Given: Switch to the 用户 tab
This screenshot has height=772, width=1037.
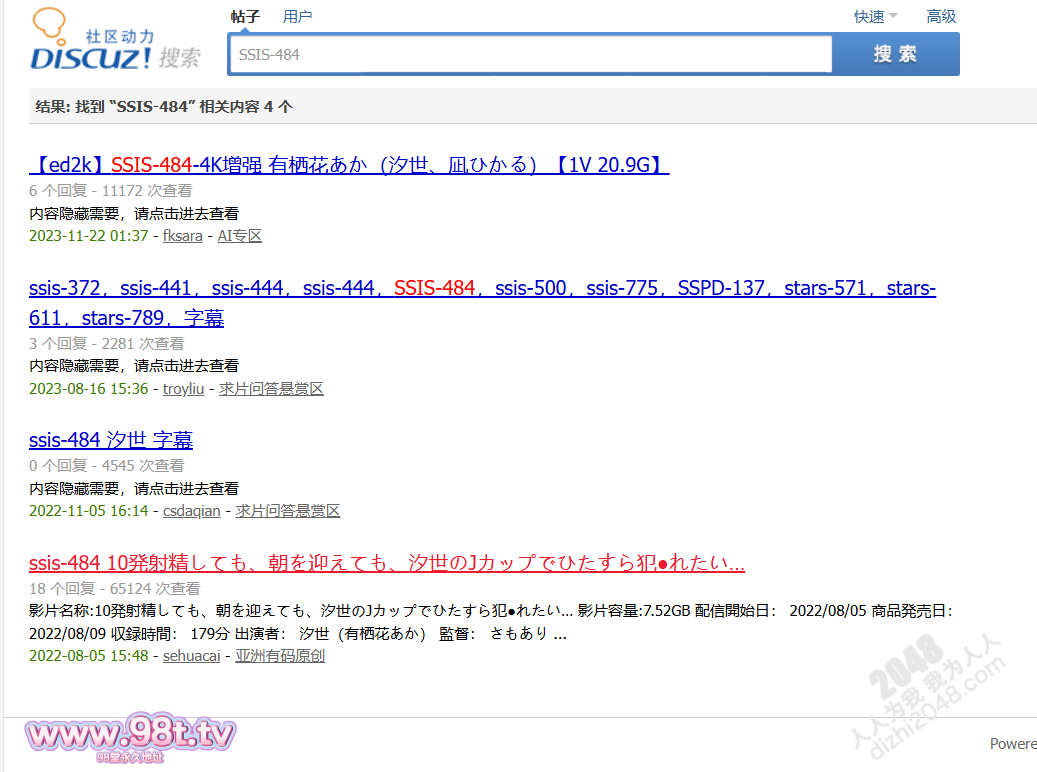Looking at the screenshot, I should tap(297, 16).
